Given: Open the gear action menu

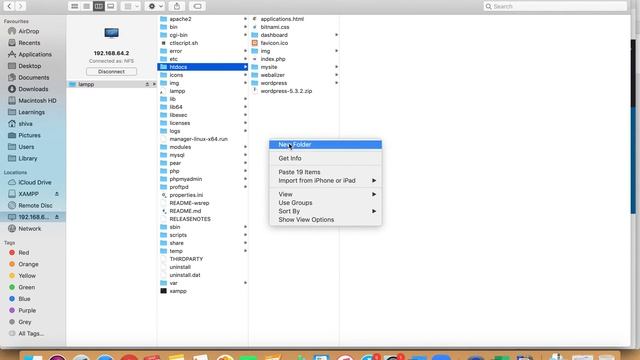Looking at the screenshot, I should pyautogui.click(x=156, y=6).
